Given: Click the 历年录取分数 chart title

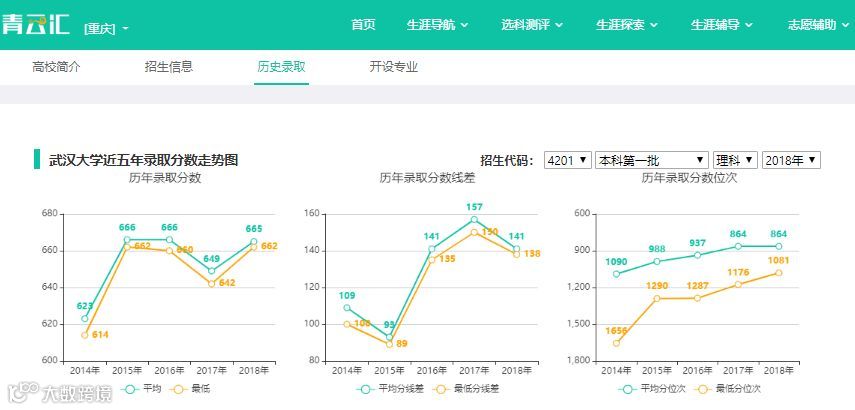Looking at the screenshot, I should click(x=165, y=178).
